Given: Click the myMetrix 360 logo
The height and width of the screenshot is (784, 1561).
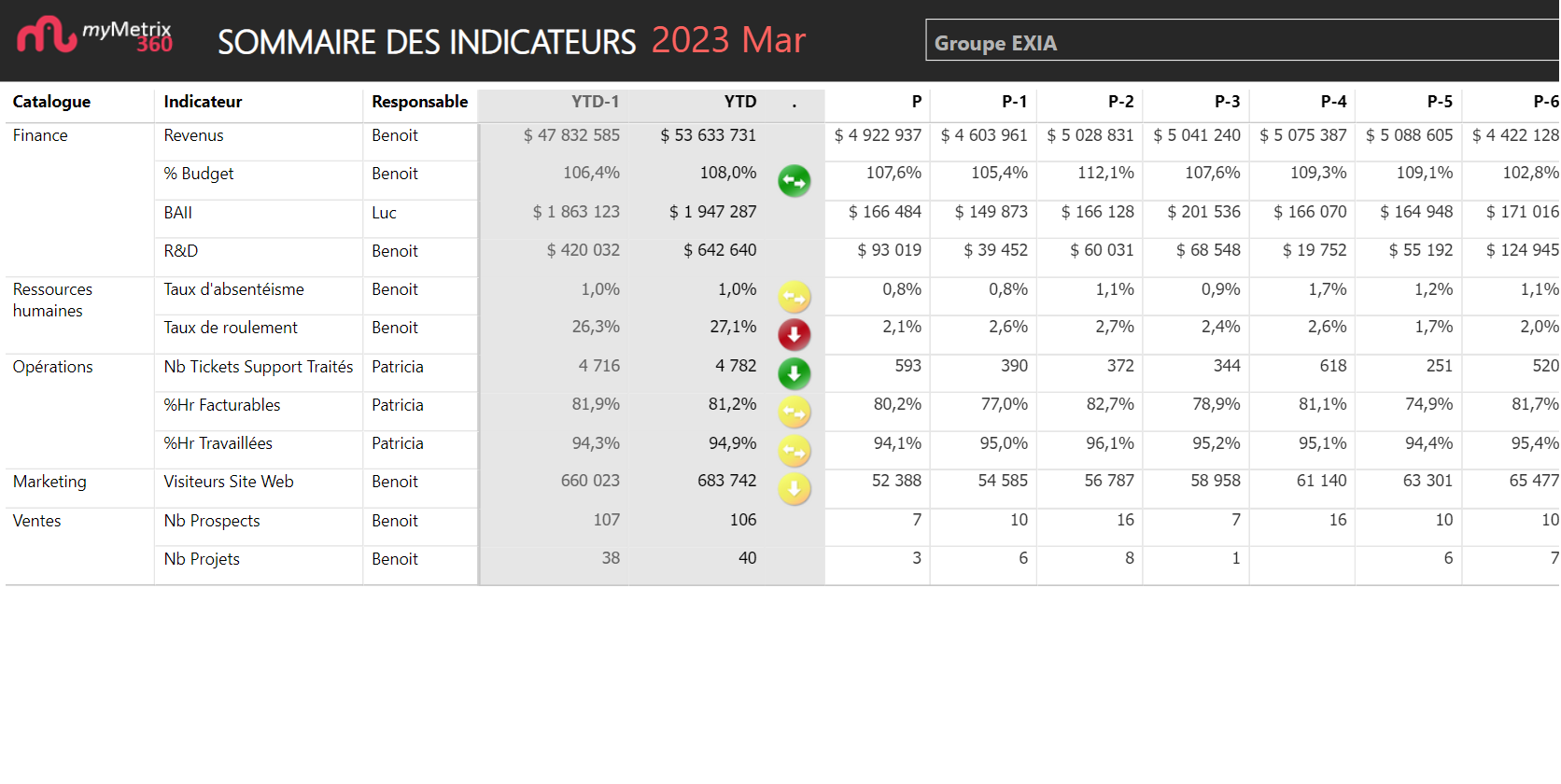Looking at the screenshot, I should click(94, 36).
